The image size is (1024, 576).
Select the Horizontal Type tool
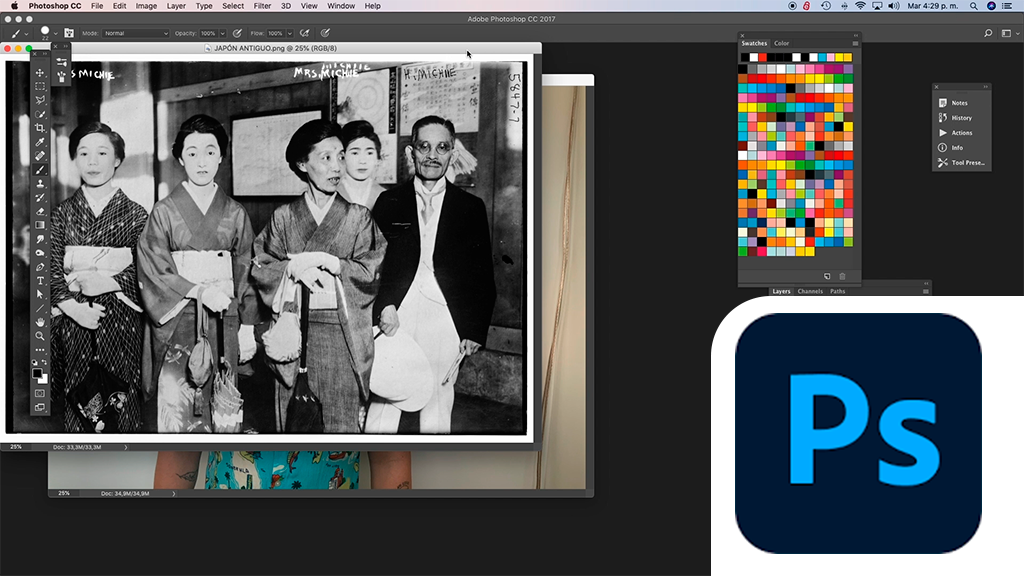[40, 281]
